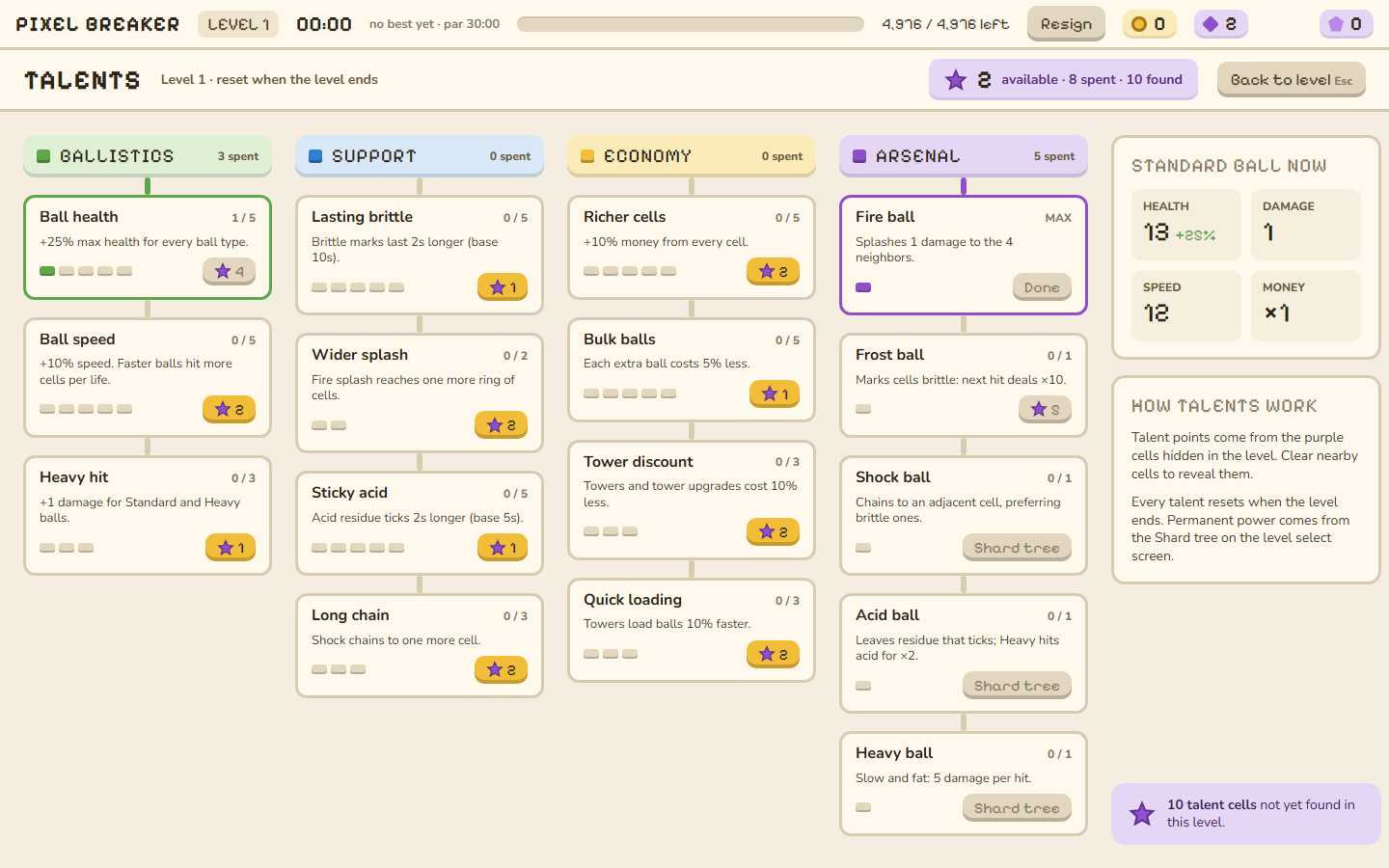Viewport: 1389px width, 868px height.
Task: Click the 'no best yet · par 30:00' text
Action: point(434,24)
